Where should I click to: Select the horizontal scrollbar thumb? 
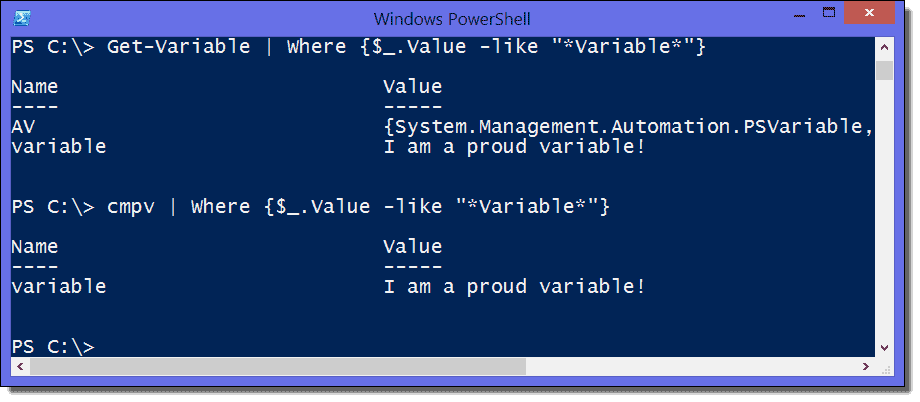tap(278, 366)
